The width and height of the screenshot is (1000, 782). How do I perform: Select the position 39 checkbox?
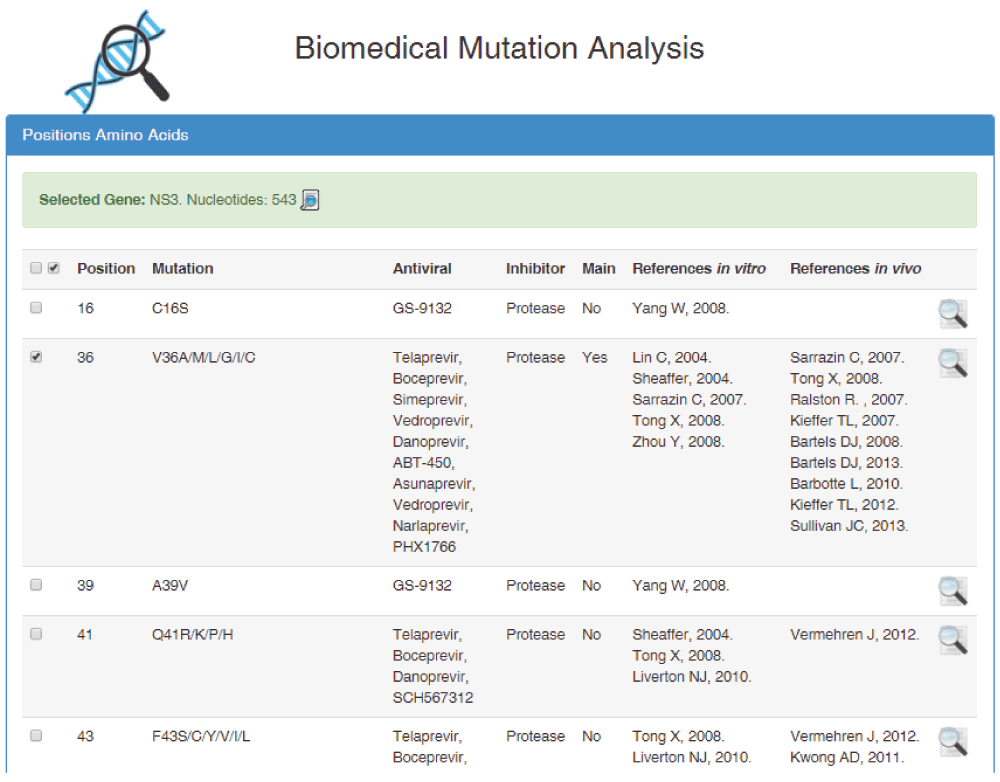(37, 585)
